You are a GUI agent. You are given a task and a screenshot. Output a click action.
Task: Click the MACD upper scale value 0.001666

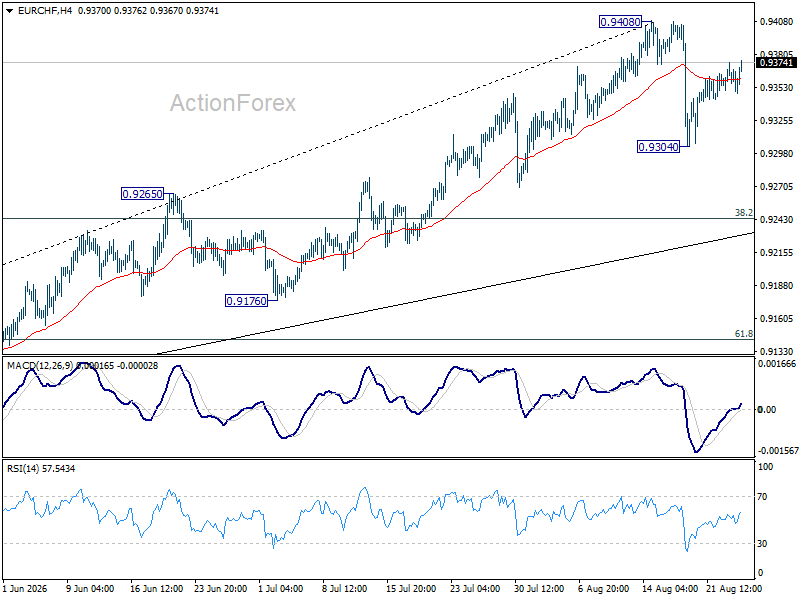pyautogui.click(x=777, y=364)
